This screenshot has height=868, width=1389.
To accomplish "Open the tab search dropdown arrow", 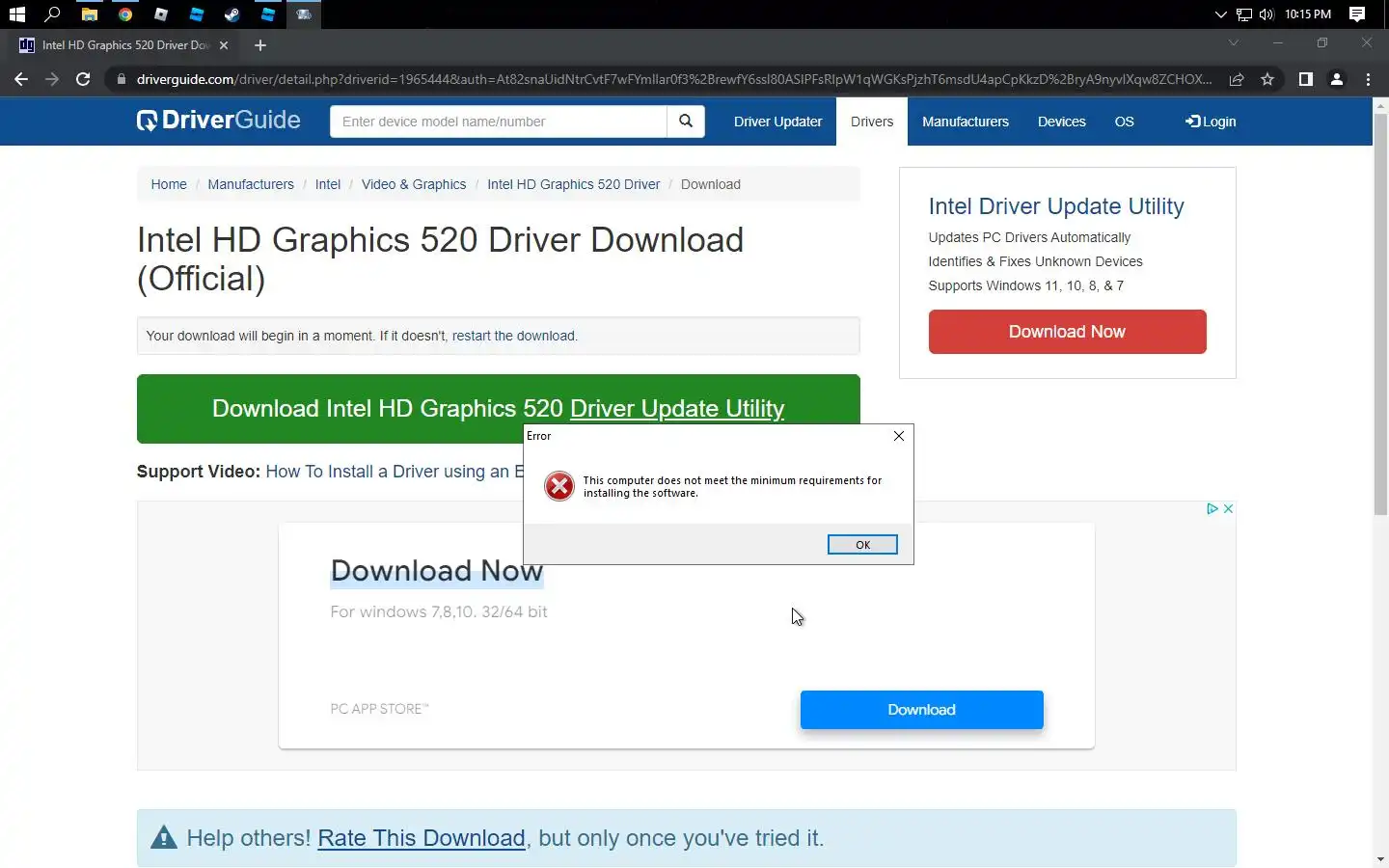I will point(1233,42).
